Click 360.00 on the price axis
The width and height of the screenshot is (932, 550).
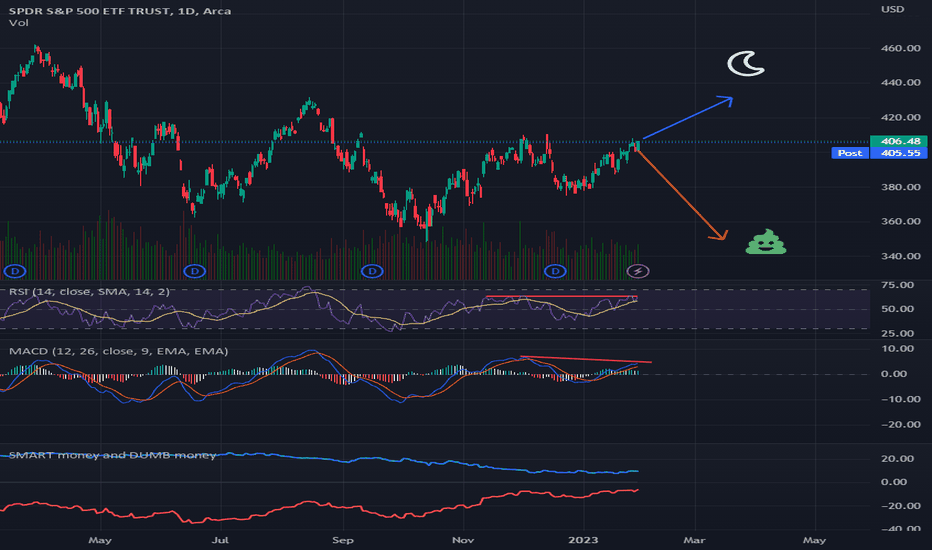pyautogui.click(x=900, y=221)
